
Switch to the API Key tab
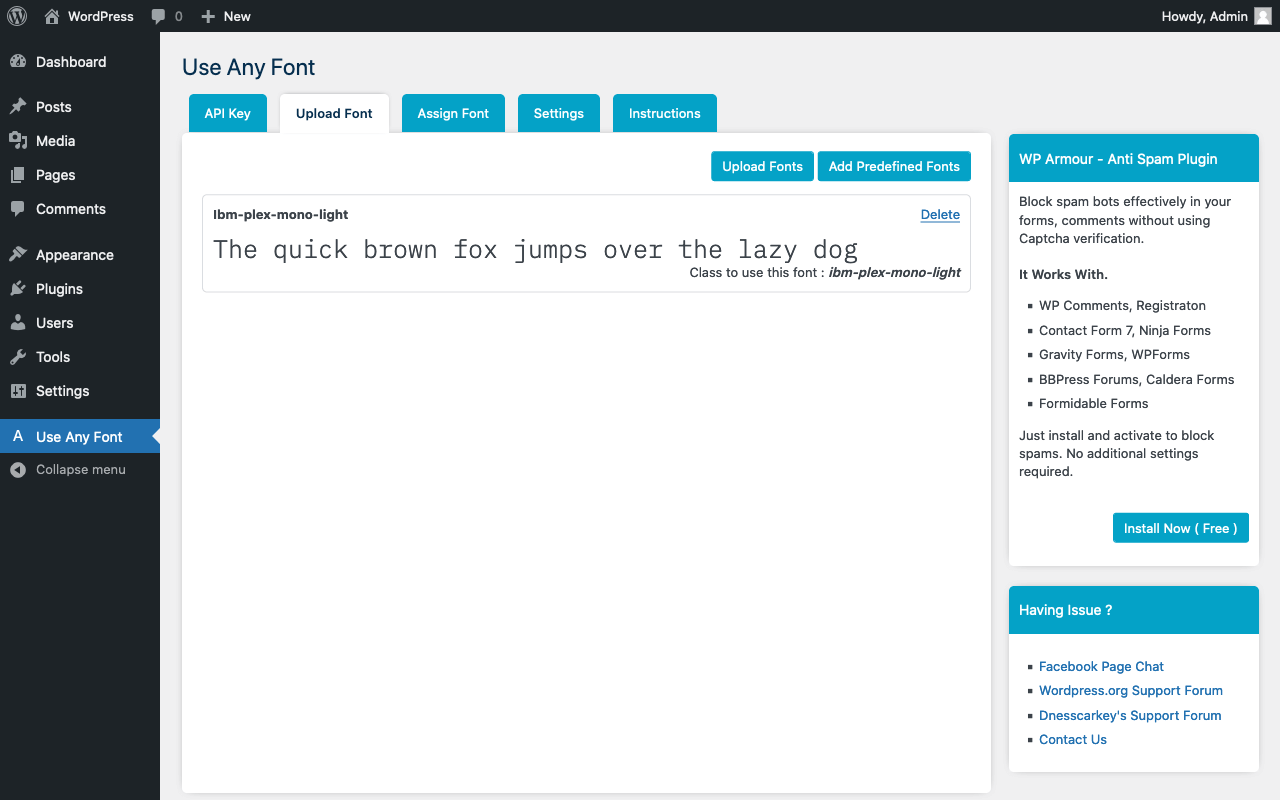pyautogui.click(x=228, y=113)
